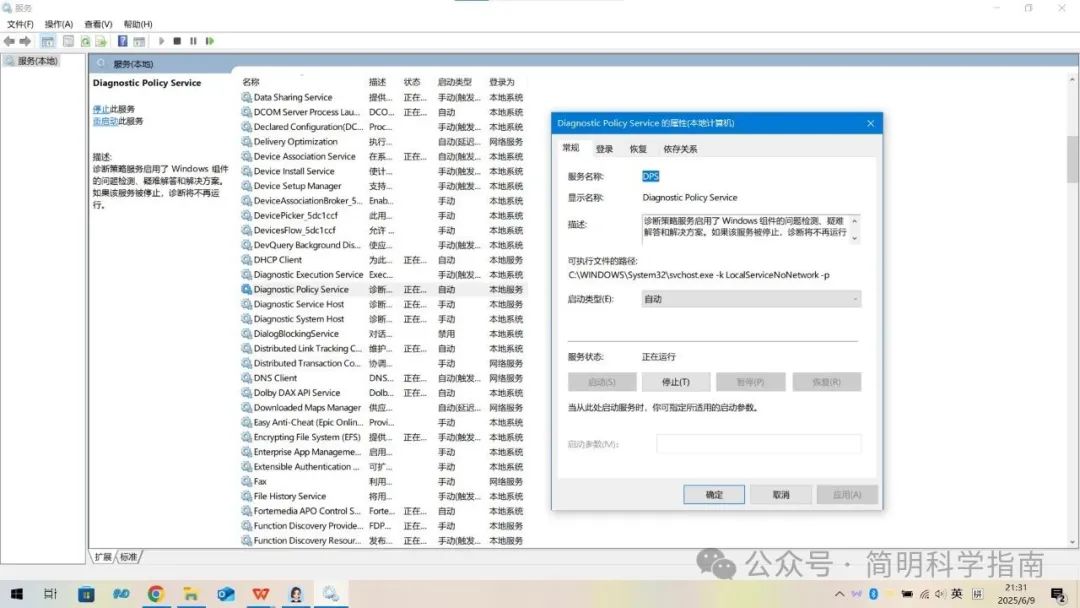Select the Downloaded Maps Manager service
Viewport: 1080px width, 608px height.
[x=382, y=408]
